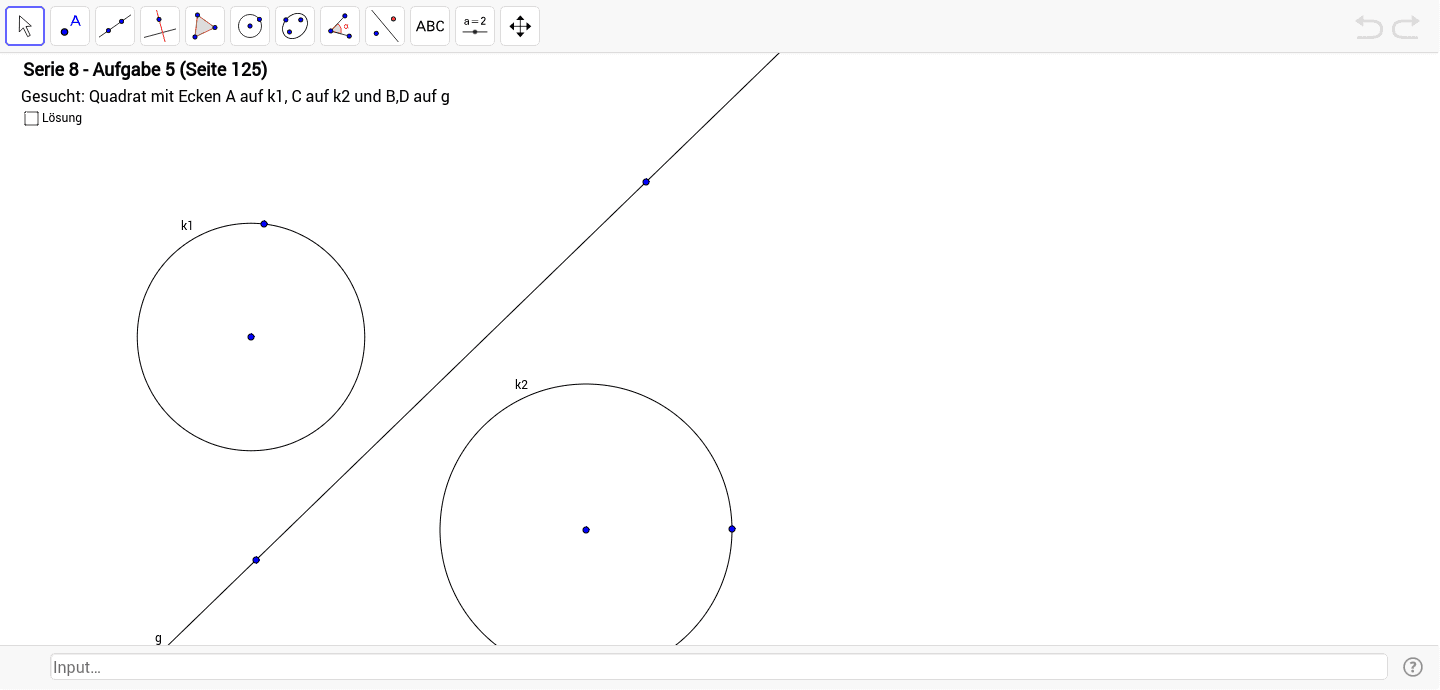Select the Reflect about line tool
Viewport: 1440px width, 690px height.
coord(385,26)
